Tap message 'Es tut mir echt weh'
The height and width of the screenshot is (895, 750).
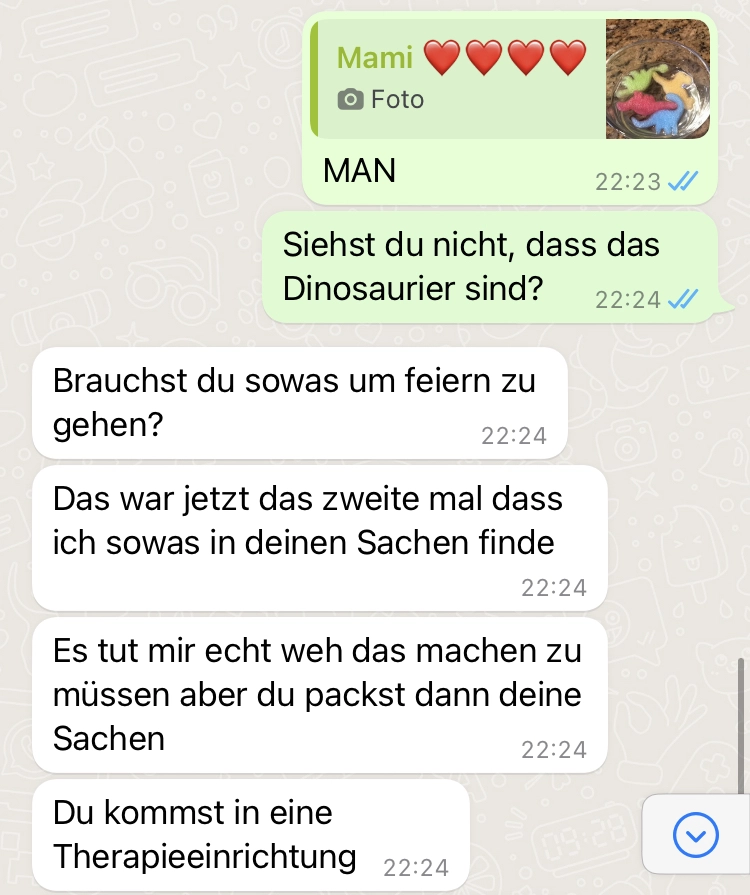(x=320, y=695)
